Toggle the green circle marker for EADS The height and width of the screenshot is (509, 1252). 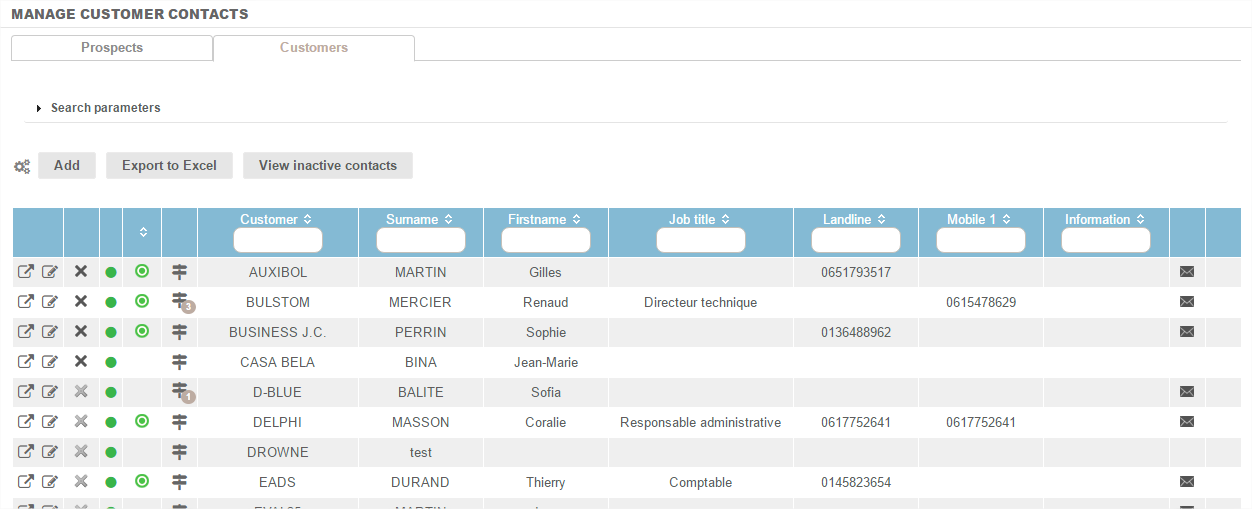click(x=142, y=481)
